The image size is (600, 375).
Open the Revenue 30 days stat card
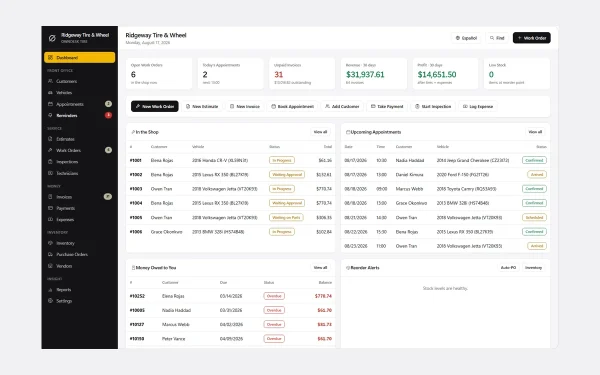pos(373,73)
